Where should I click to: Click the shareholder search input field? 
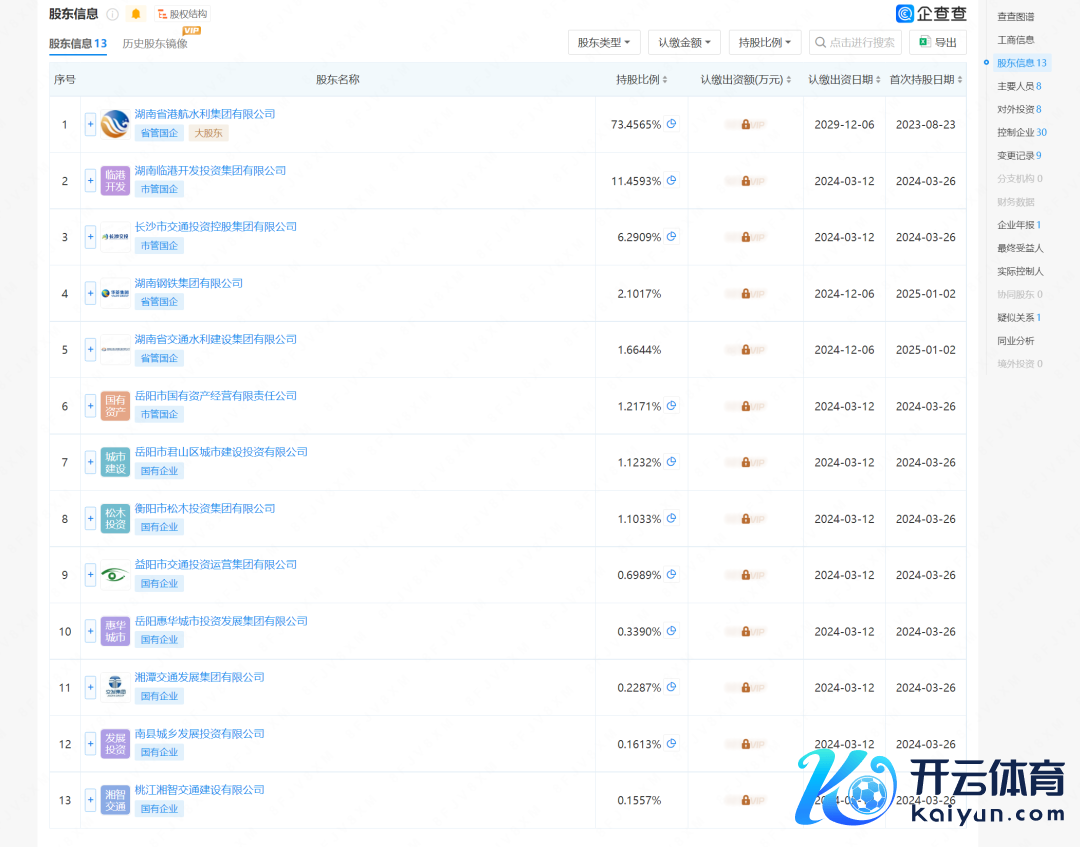(x=855, y=42)
